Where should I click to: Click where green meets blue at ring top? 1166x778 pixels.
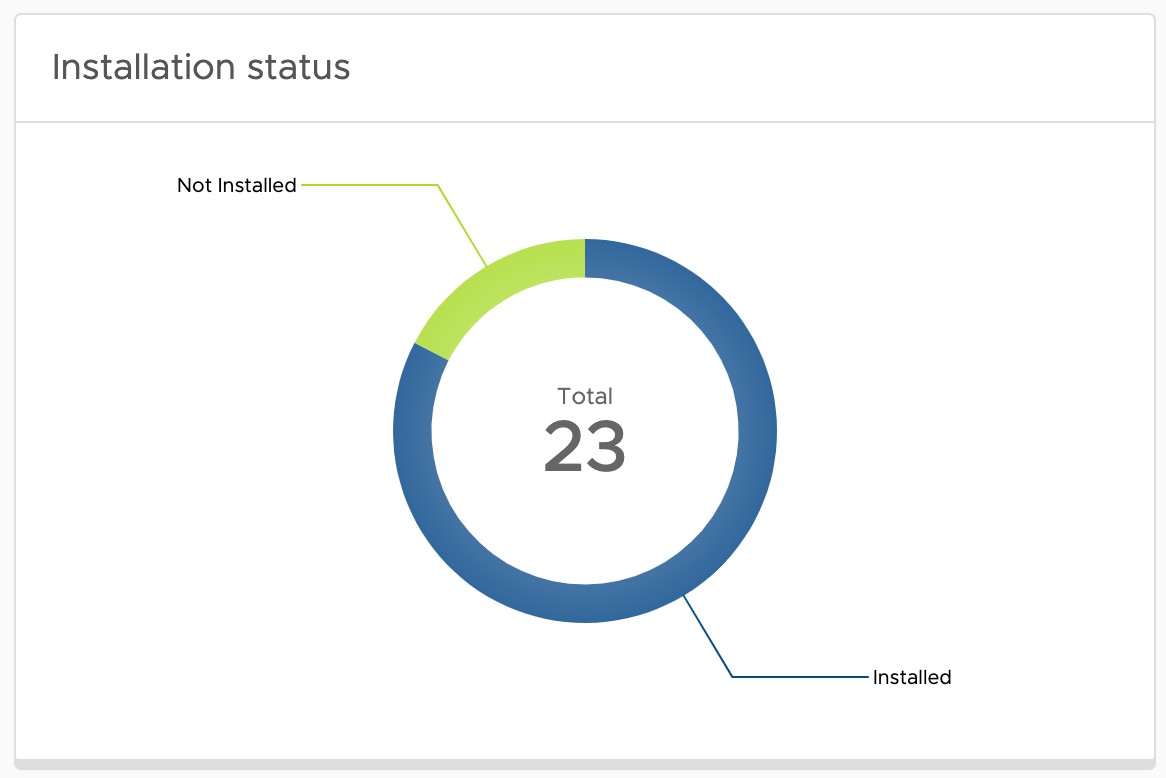coord(585,257)
